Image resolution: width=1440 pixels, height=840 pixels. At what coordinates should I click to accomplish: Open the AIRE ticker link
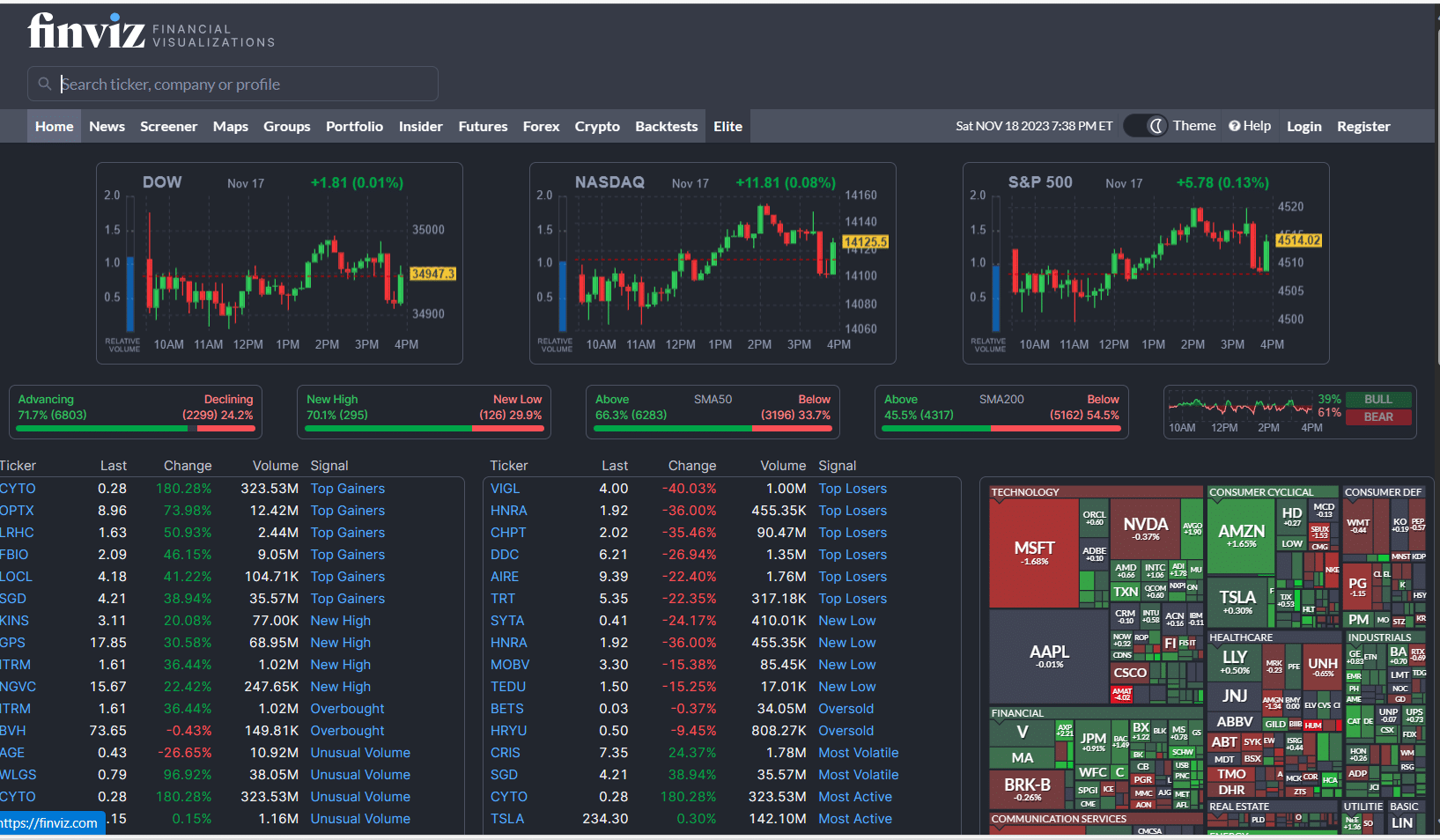pos(505,577)
